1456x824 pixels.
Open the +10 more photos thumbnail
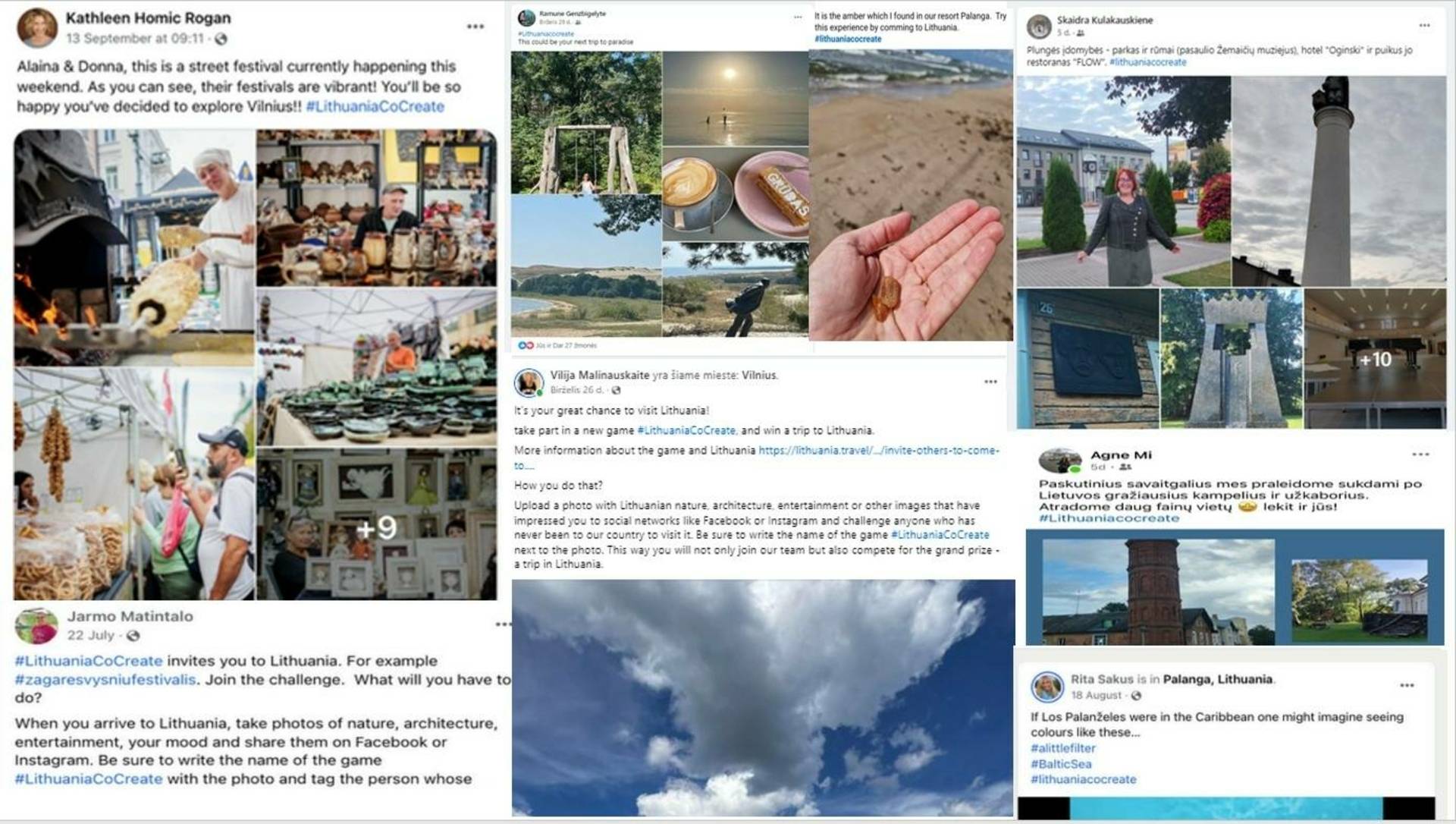click(1375, 358)
